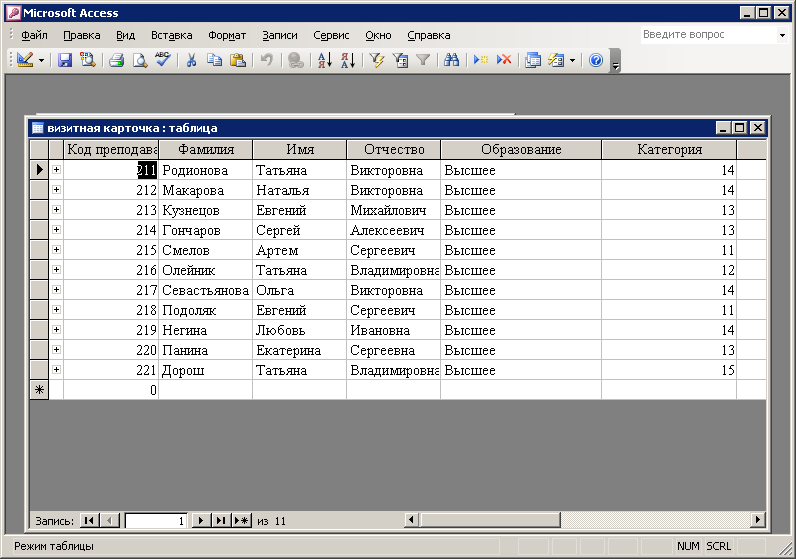Open Toolbar Options arrow at toolbar end

[615, 60]
